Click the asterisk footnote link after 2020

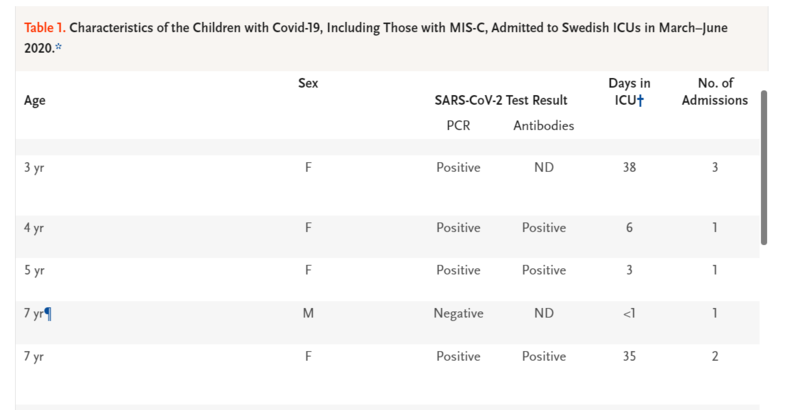point(58,47)
